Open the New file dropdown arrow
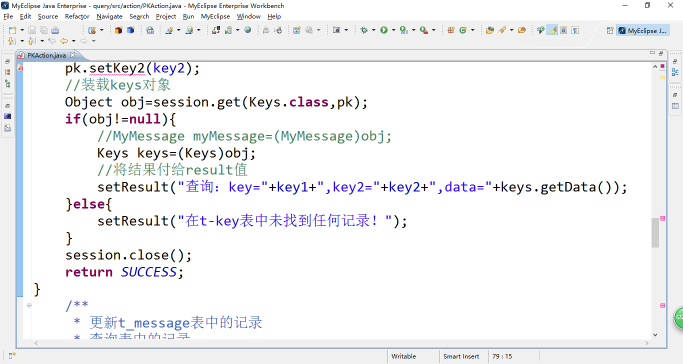Screen dimensions: 683x364 (x=22, y=30)
